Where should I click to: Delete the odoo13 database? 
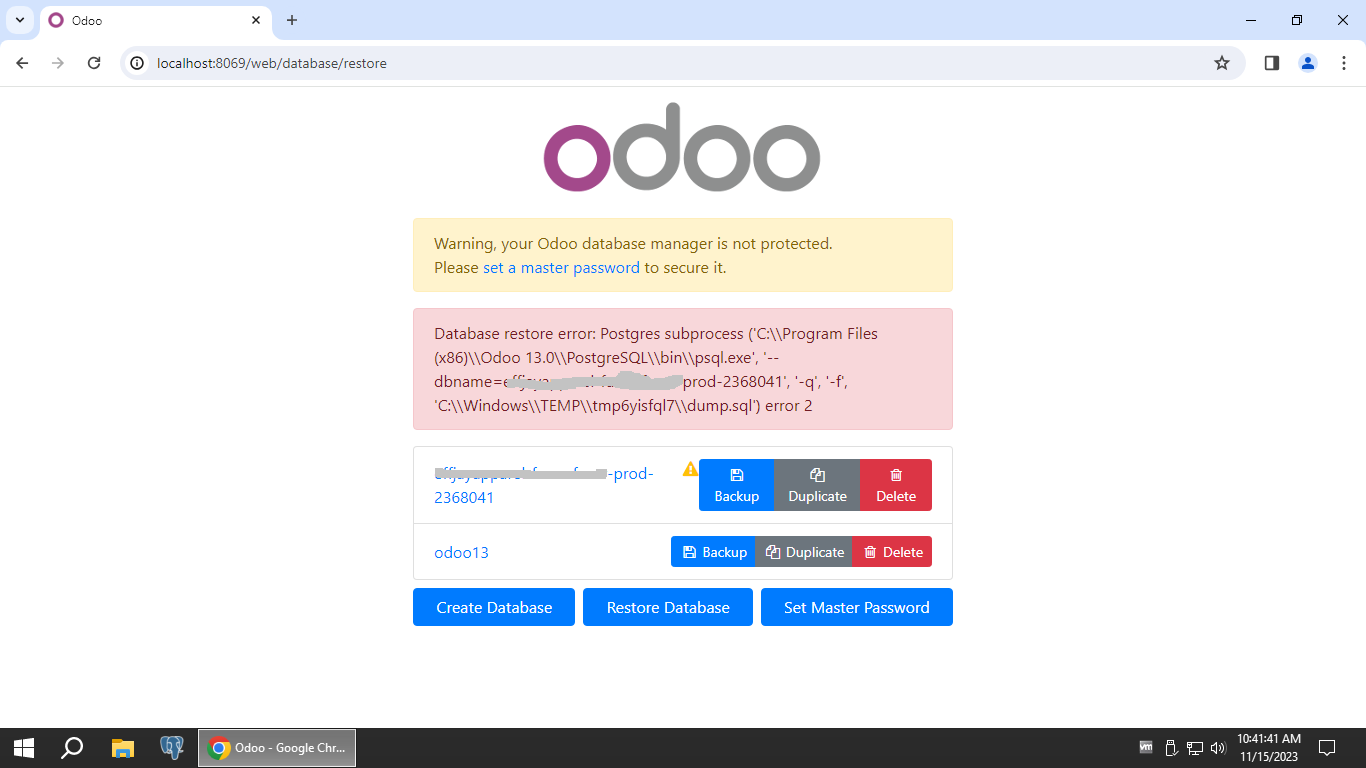[892, 552]
